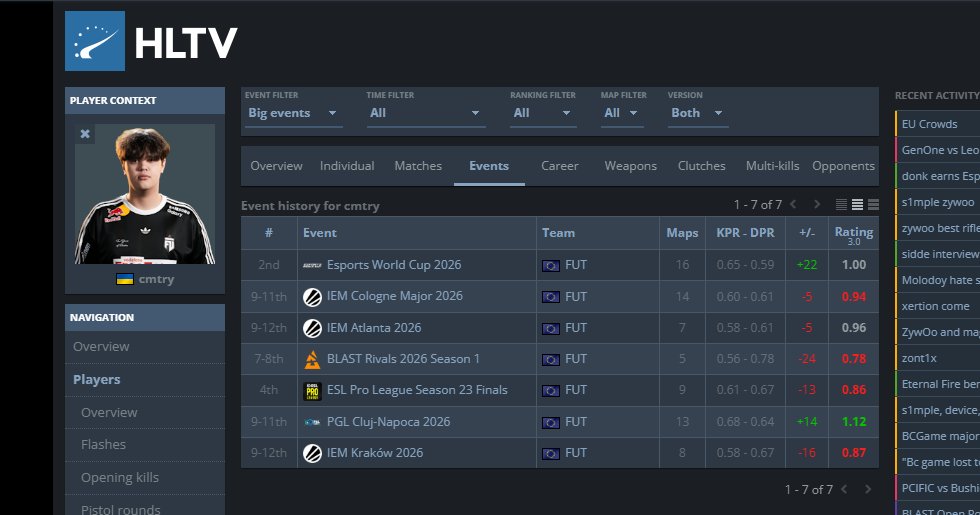Open the IEM Cologne Major 2026 link
Image resolution: width=980 pixels, height=515 pixels.
click(x=394, y=296)
